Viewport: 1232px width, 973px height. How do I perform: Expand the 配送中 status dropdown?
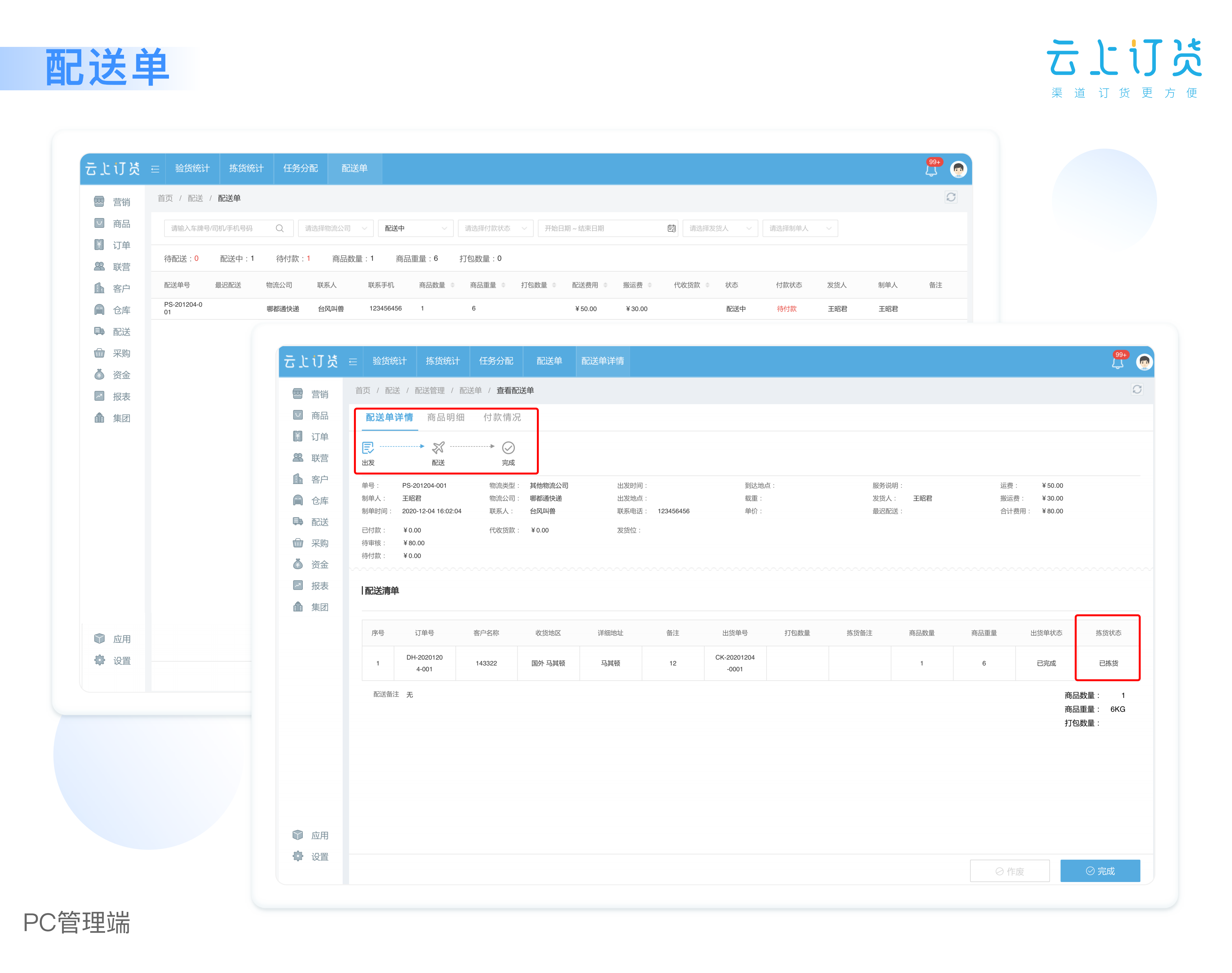(x=416, y=228)
